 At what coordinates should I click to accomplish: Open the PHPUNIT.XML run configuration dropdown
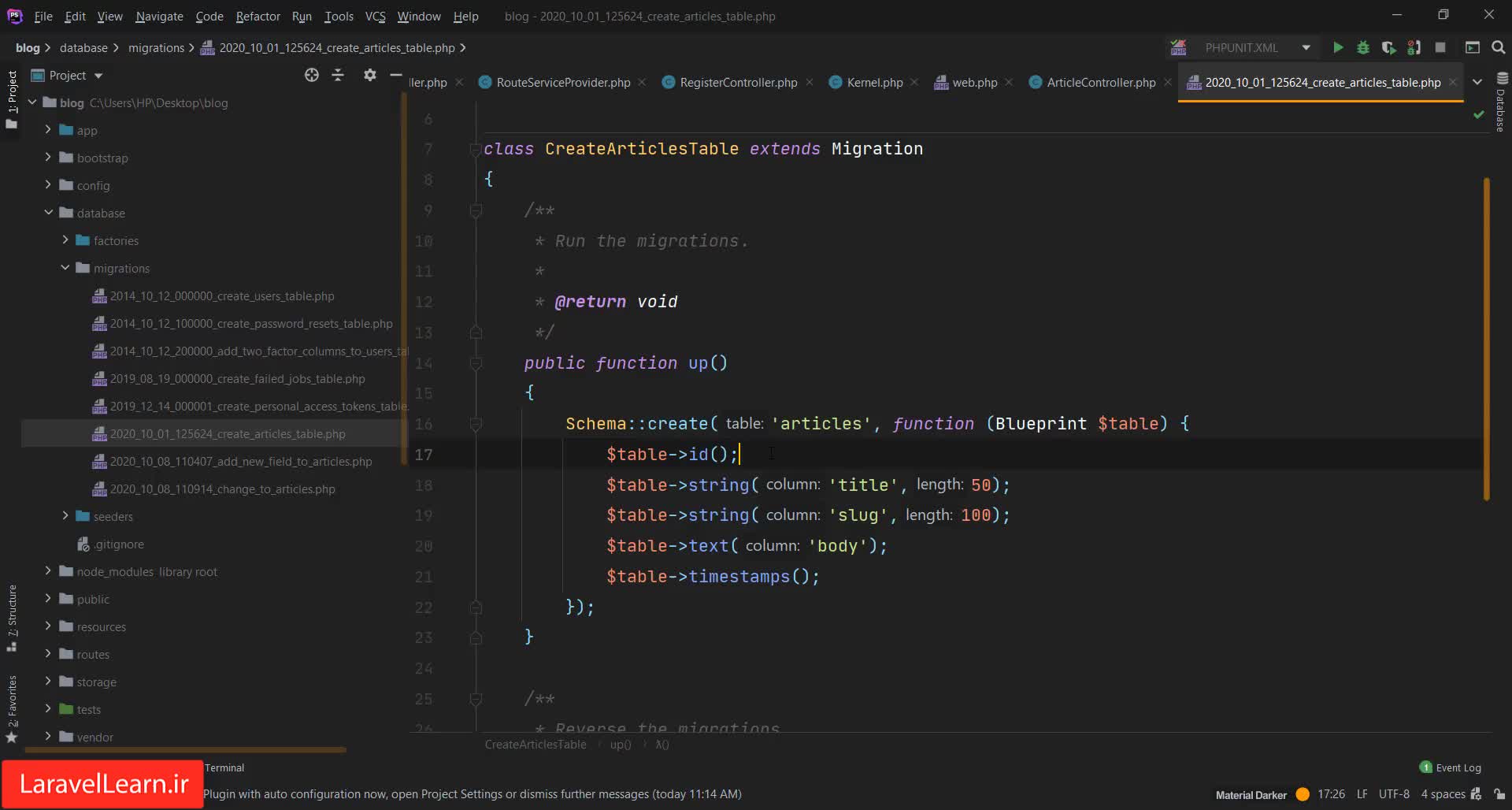(x=1306, y=47)
